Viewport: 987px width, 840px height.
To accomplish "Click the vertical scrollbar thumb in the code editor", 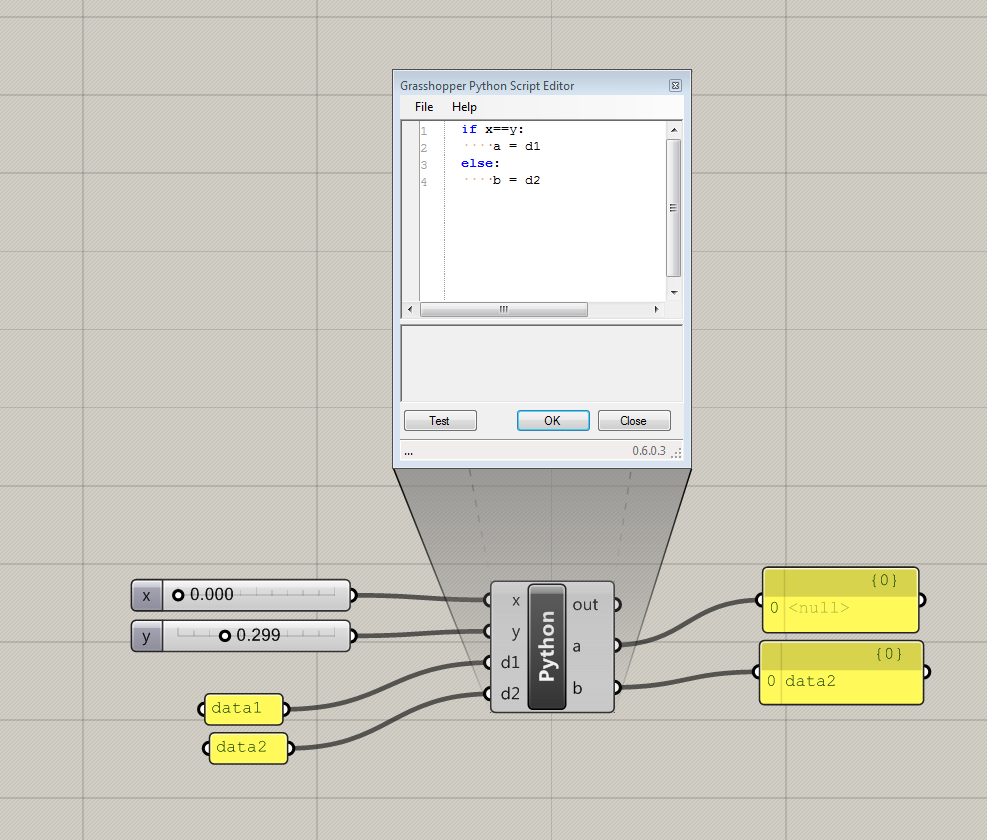I will point(674,208).
